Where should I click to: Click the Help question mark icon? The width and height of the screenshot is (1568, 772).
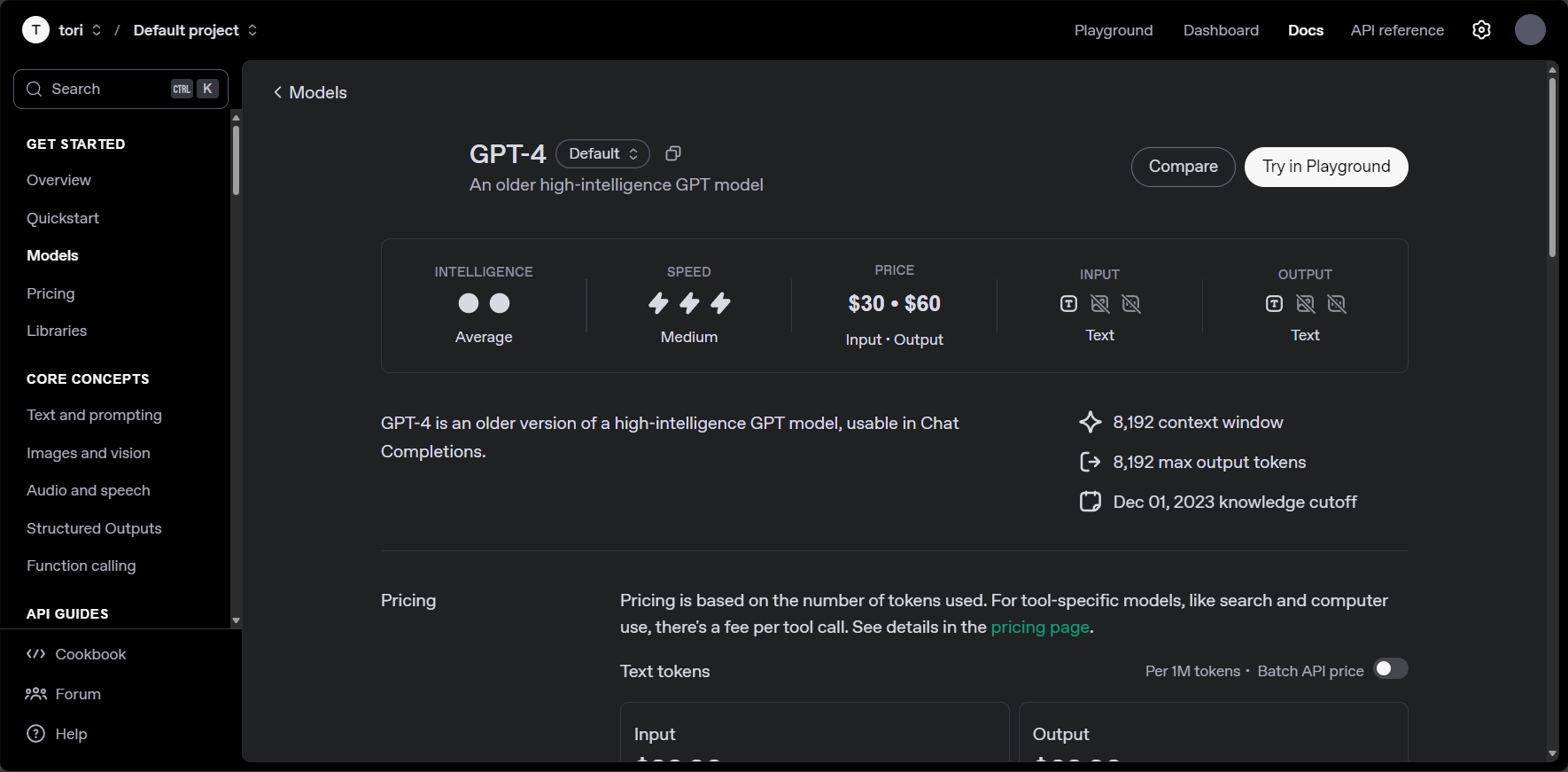[35, 734]
